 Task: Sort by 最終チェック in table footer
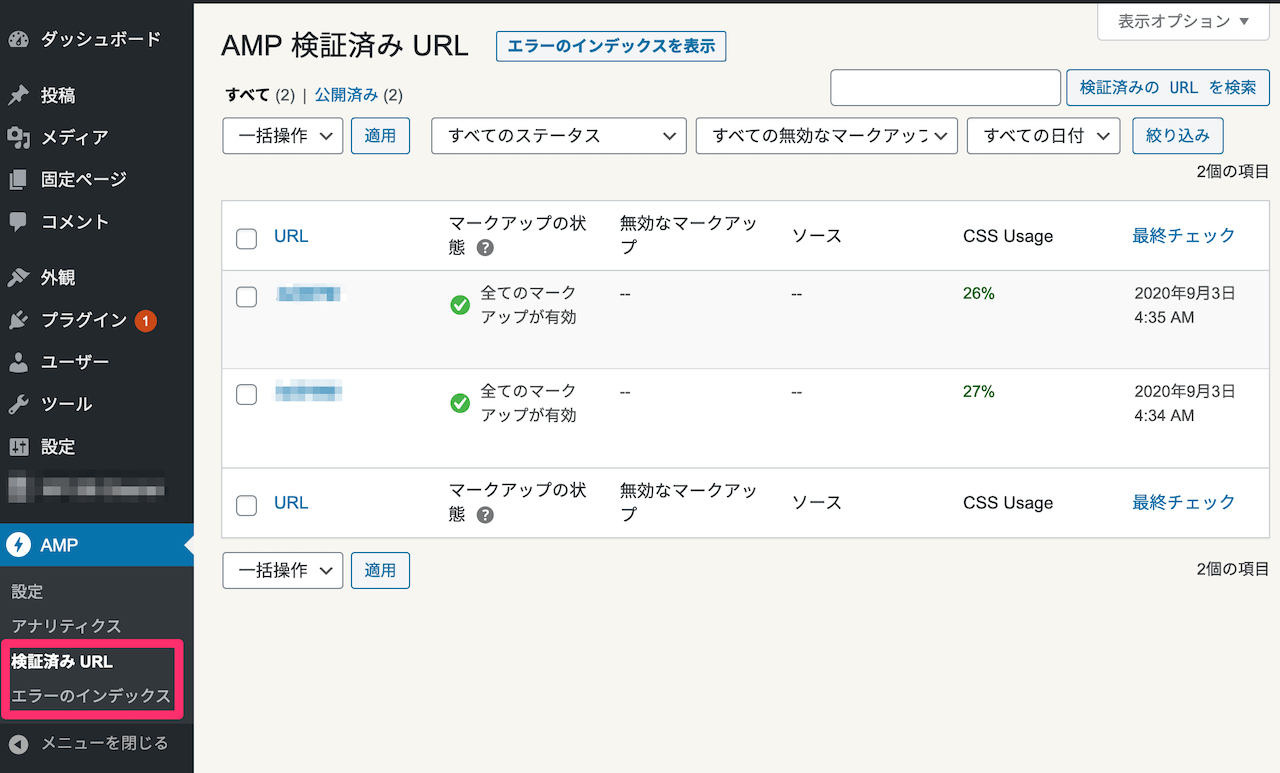(x=1184, y=502)
